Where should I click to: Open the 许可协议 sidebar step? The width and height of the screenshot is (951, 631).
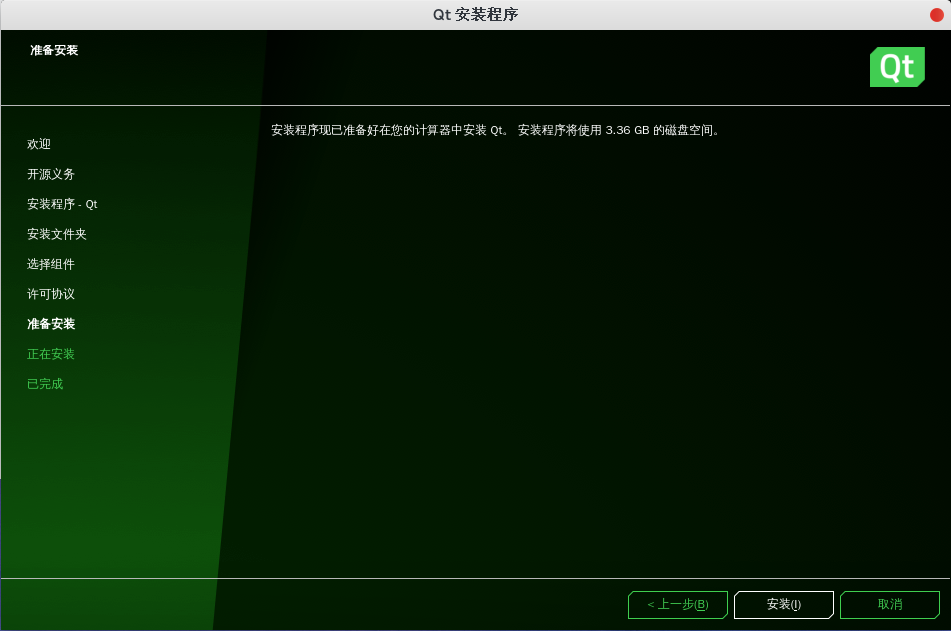51,294
